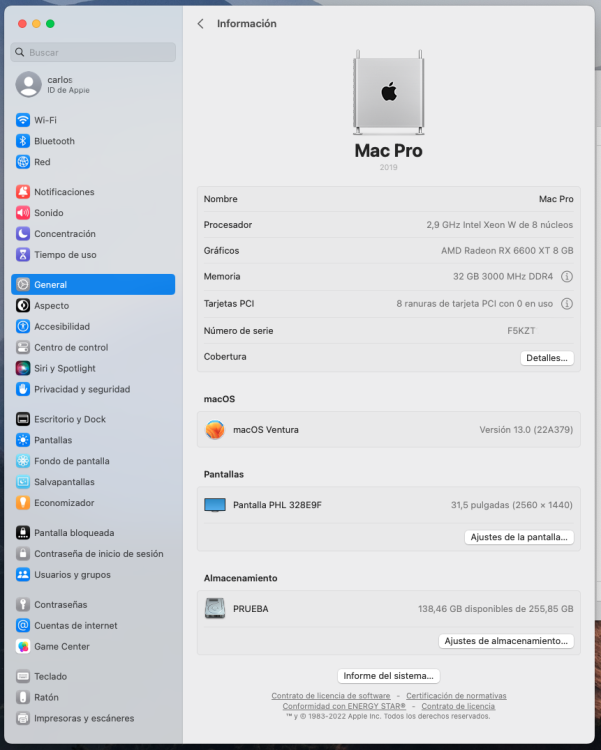Open the Ratón mouse icon
This screenshot has height=750, width=601.
[x=22, y=697]
